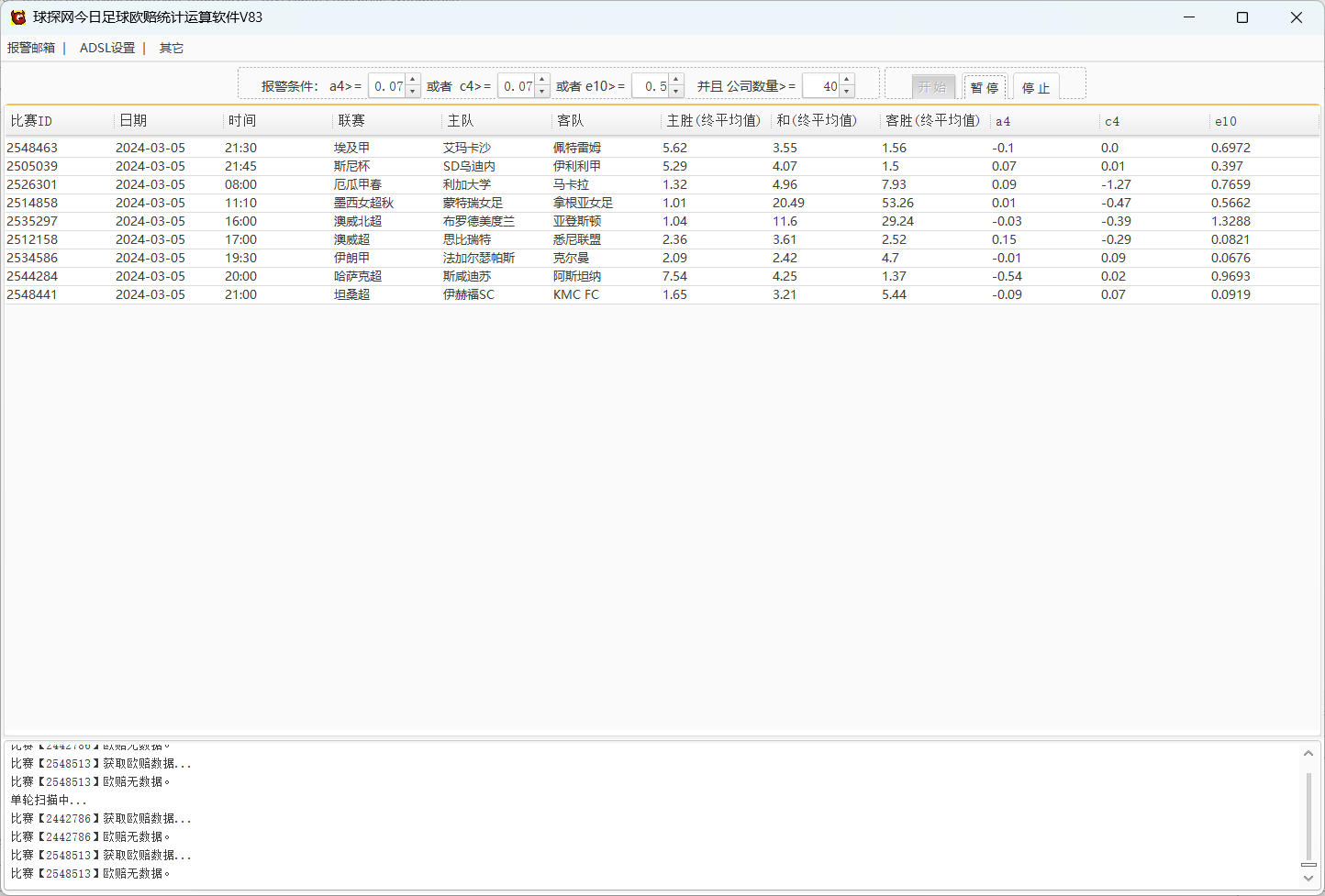Image resolution: width=1325 pixels, height=896 pixels.
Task: Click home team cell 利加大学
Action: coord(467,184)
